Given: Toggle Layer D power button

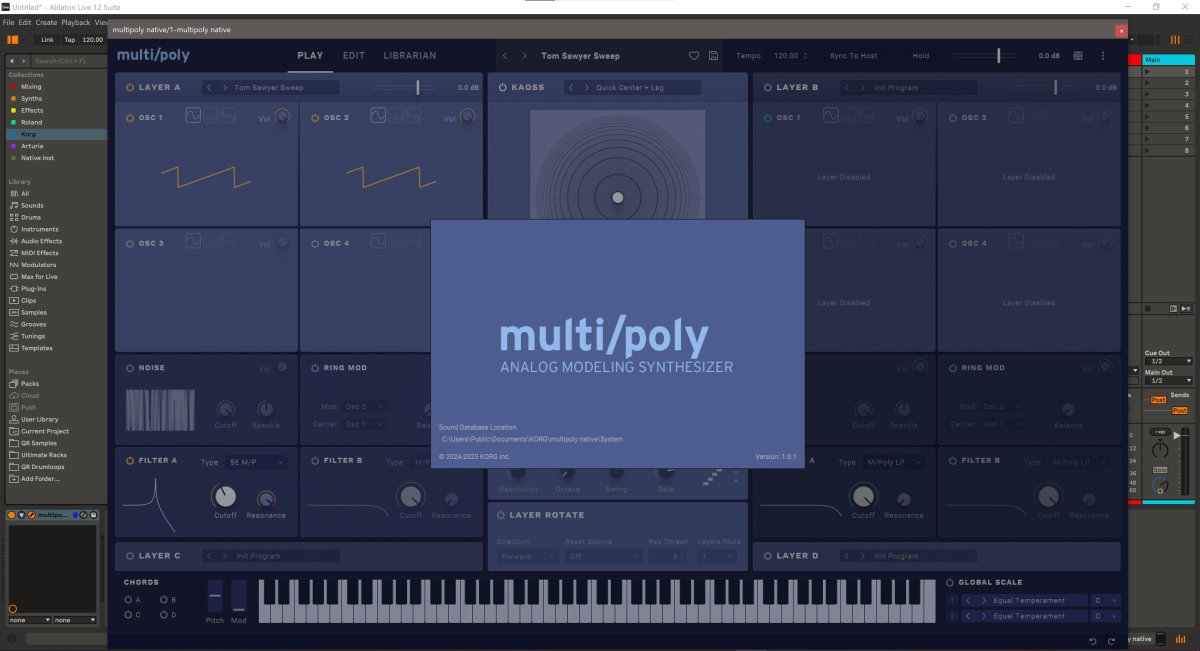Looking at the screenshot, I should point(767,556).
